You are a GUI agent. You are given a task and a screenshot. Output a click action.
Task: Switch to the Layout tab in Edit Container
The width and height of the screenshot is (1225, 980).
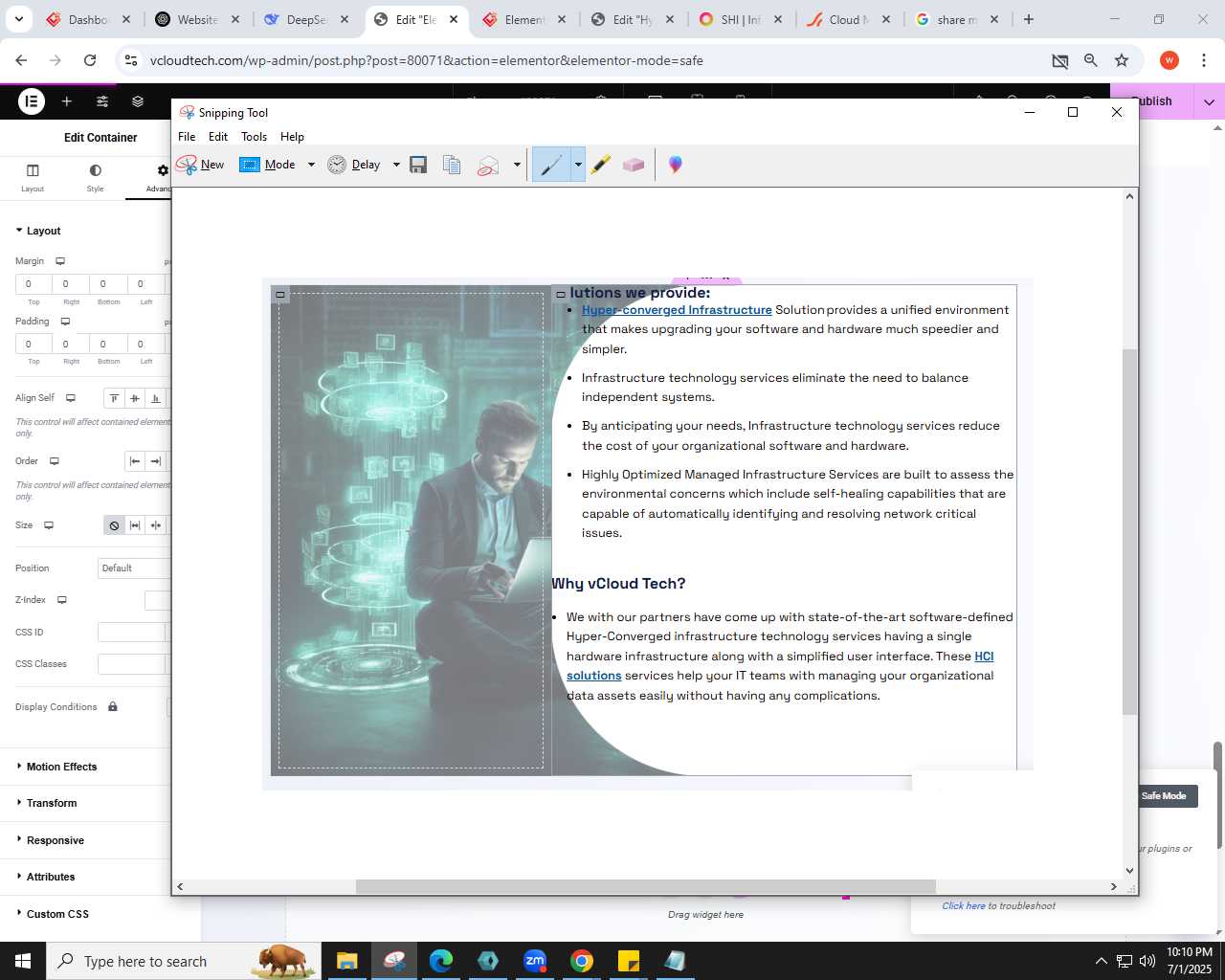pos(33,177)
